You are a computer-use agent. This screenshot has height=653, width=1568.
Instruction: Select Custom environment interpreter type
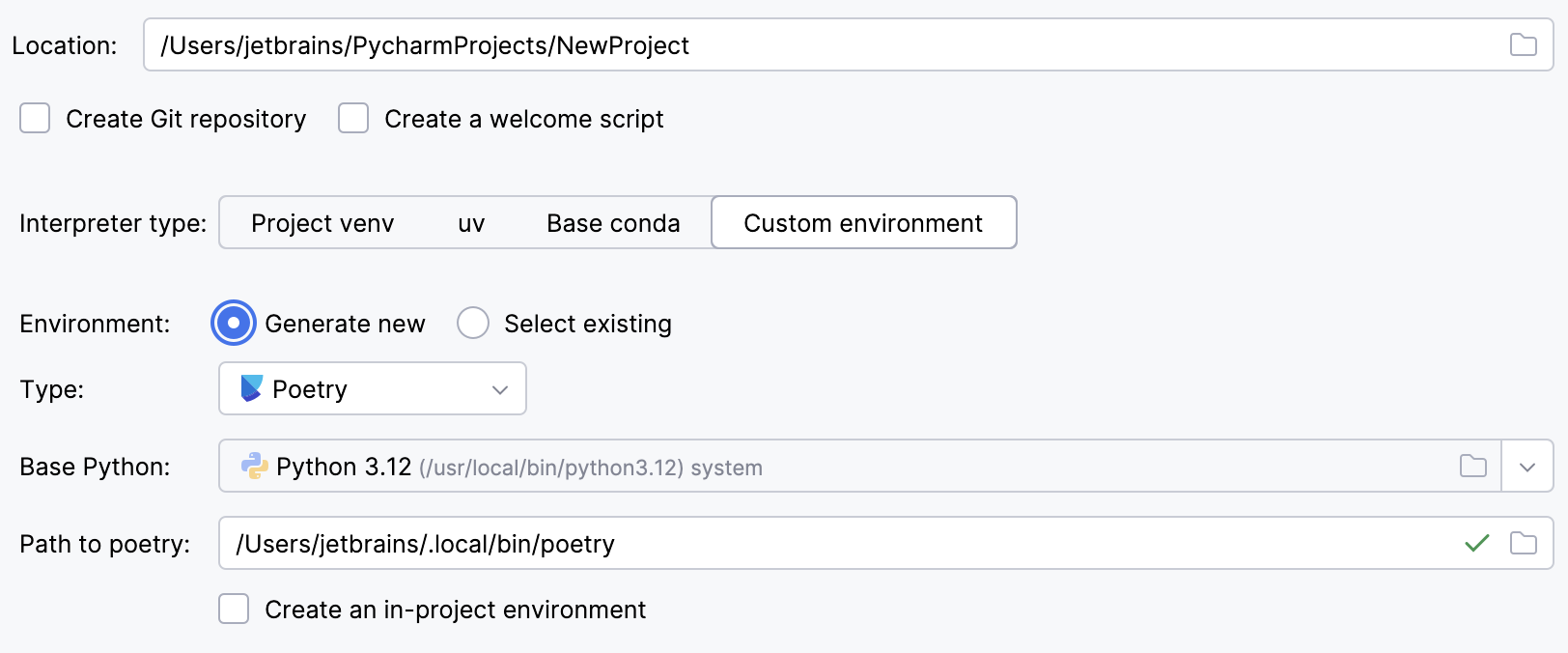tap(863, 223)
